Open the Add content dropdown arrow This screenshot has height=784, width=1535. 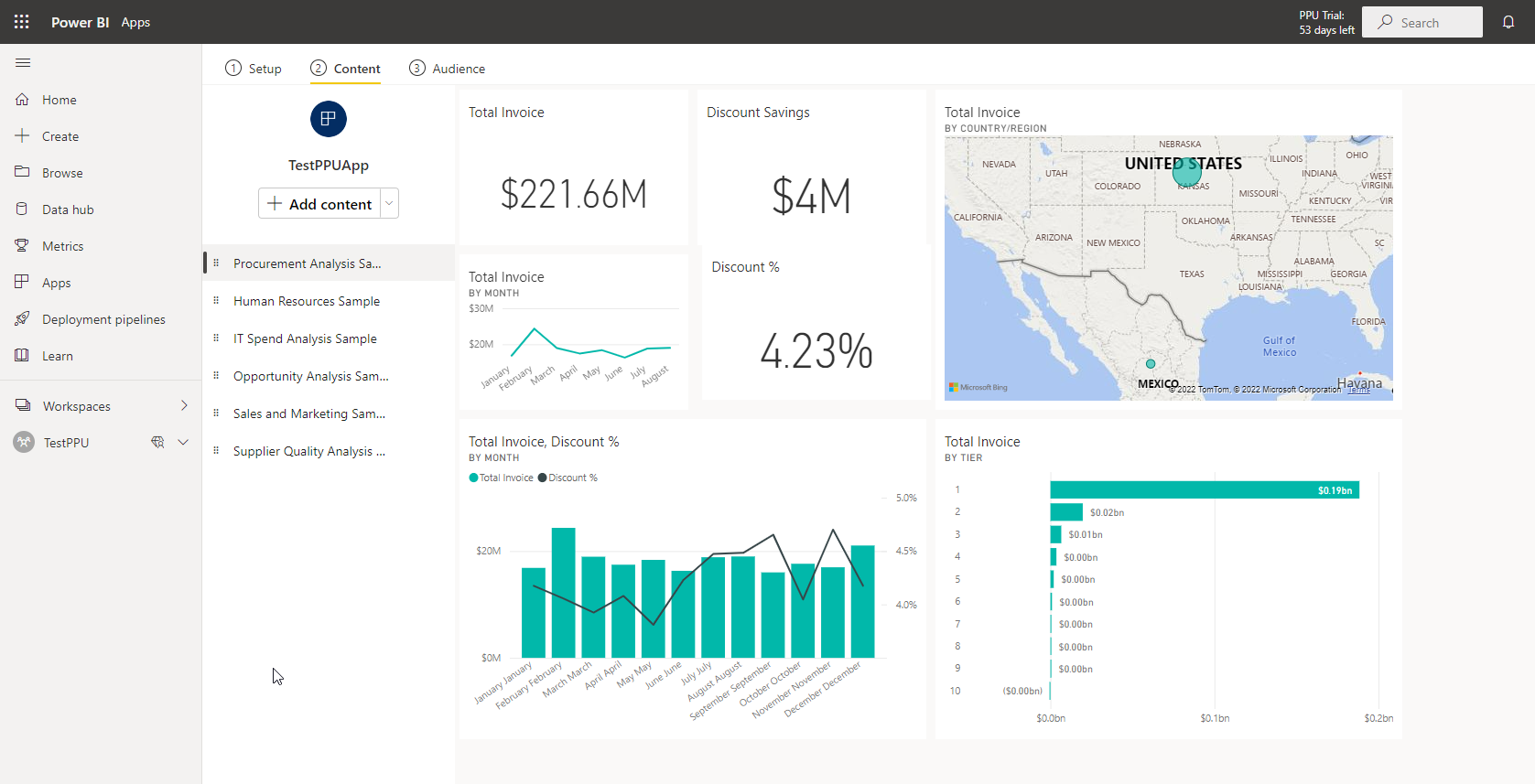pos(389,203)
